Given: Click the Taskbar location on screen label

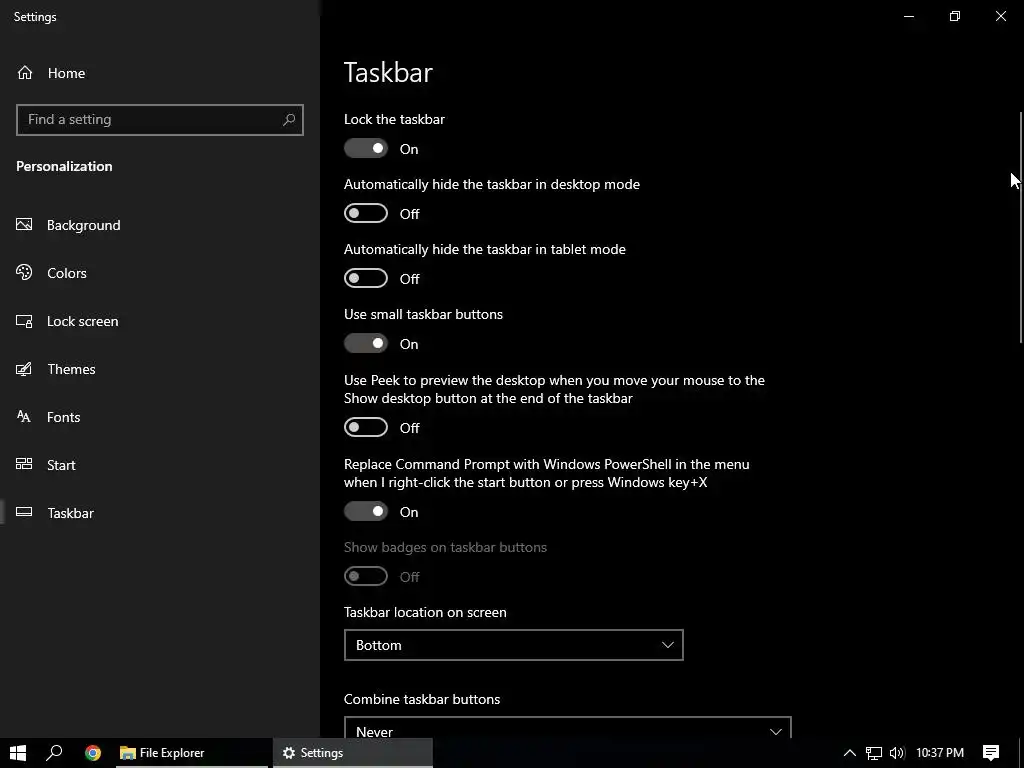Looking at the screenshot, I should pos(425,613).
